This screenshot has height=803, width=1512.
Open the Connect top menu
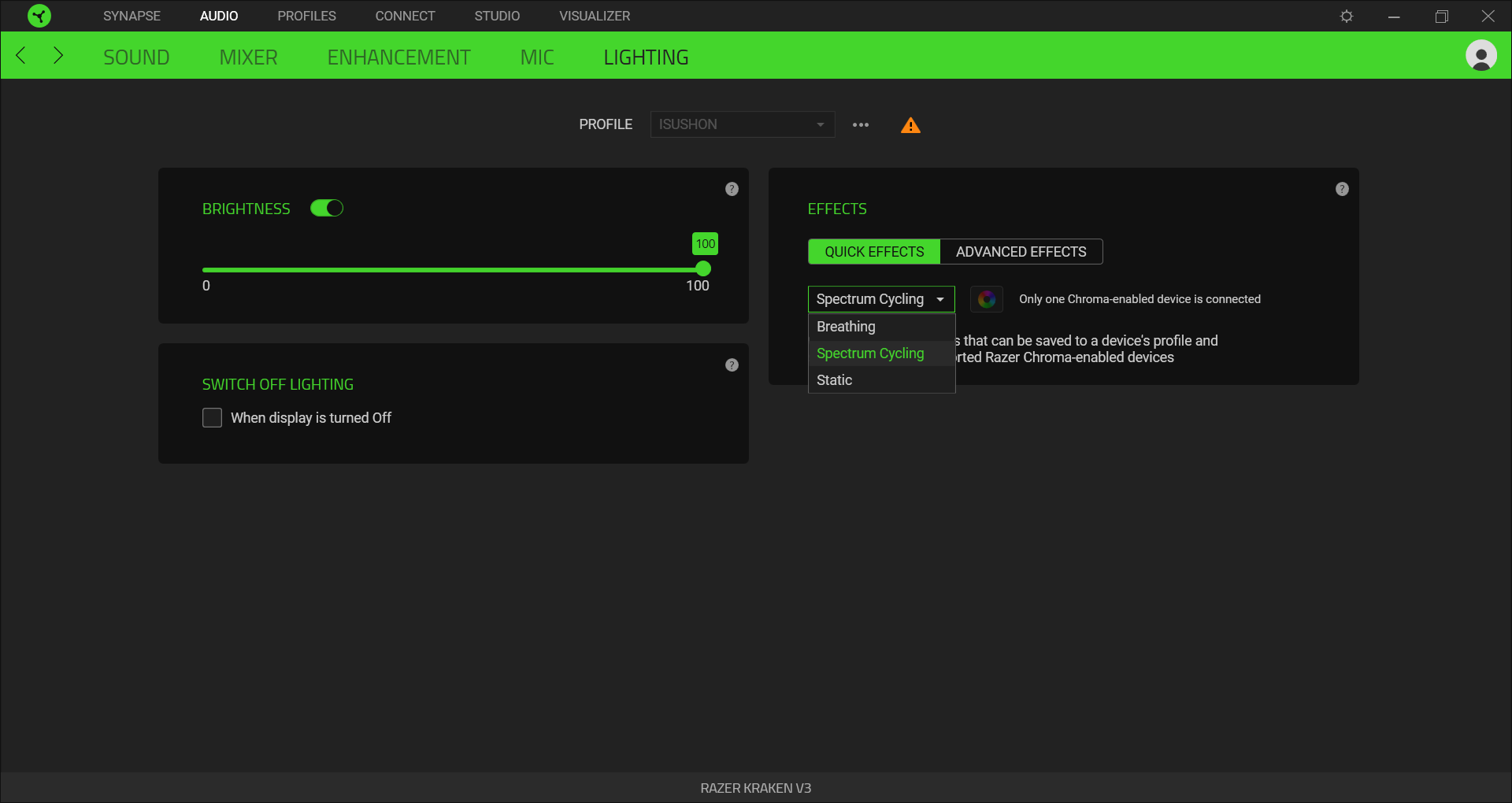coord(405,16)
